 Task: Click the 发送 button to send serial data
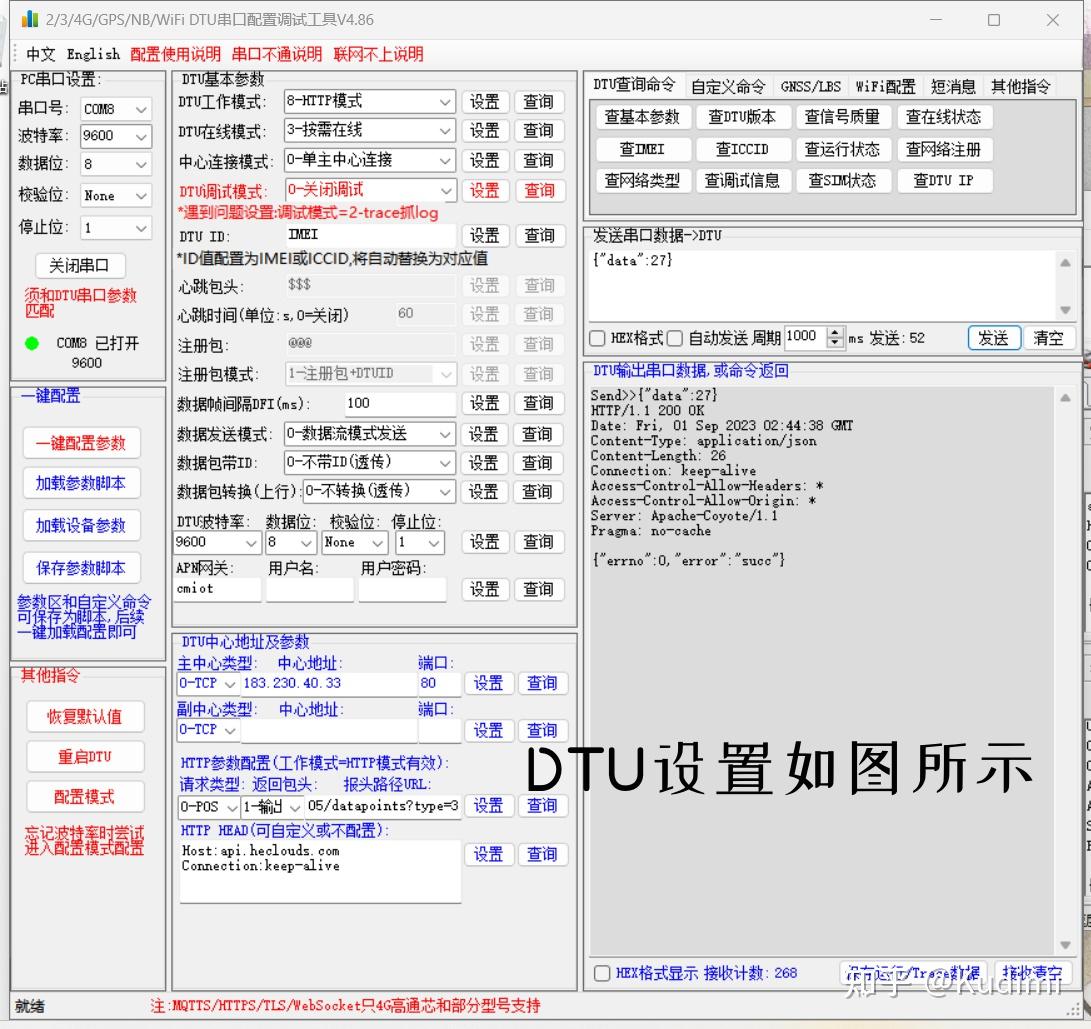[x=993, y=338]
